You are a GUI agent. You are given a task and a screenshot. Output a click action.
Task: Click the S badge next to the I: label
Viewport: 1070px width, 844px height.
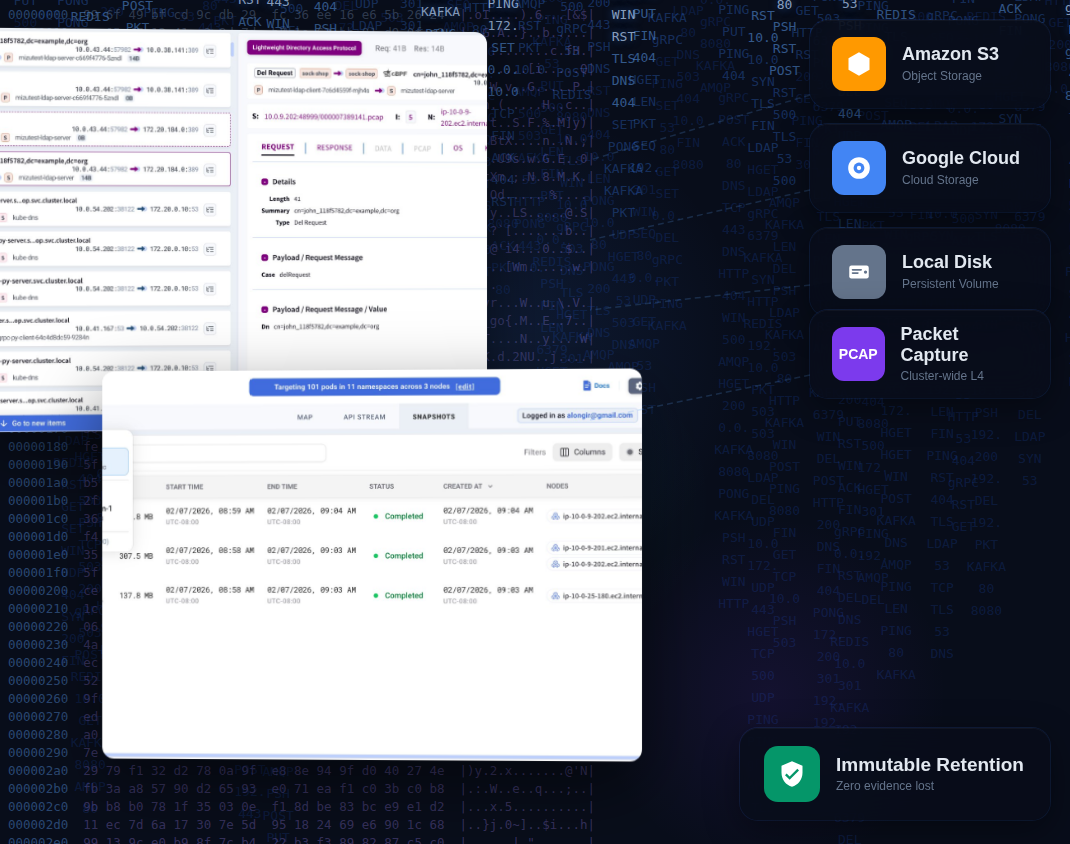tap(411, 117)
